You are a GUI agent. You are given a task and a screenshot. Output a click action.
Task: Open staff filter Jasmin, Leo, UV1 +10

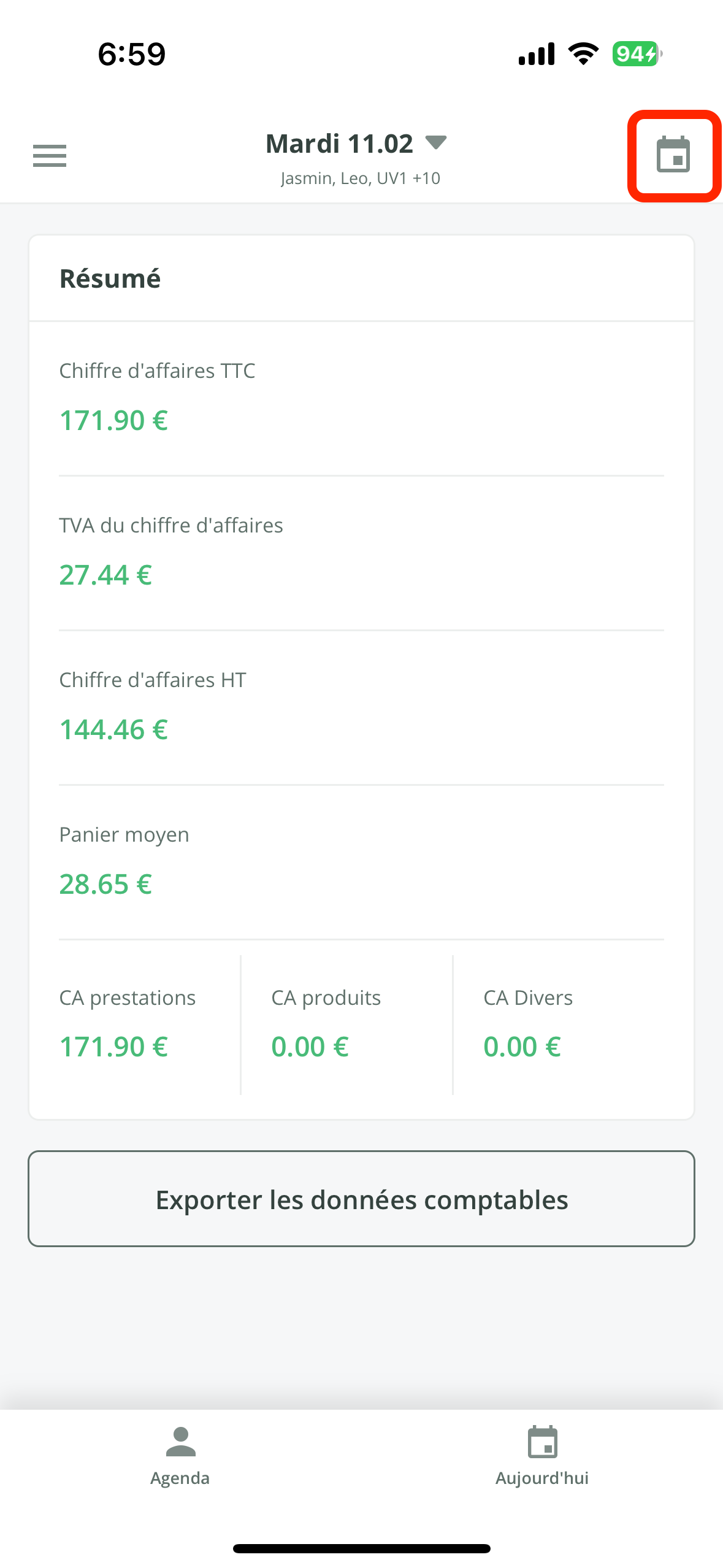361,179
